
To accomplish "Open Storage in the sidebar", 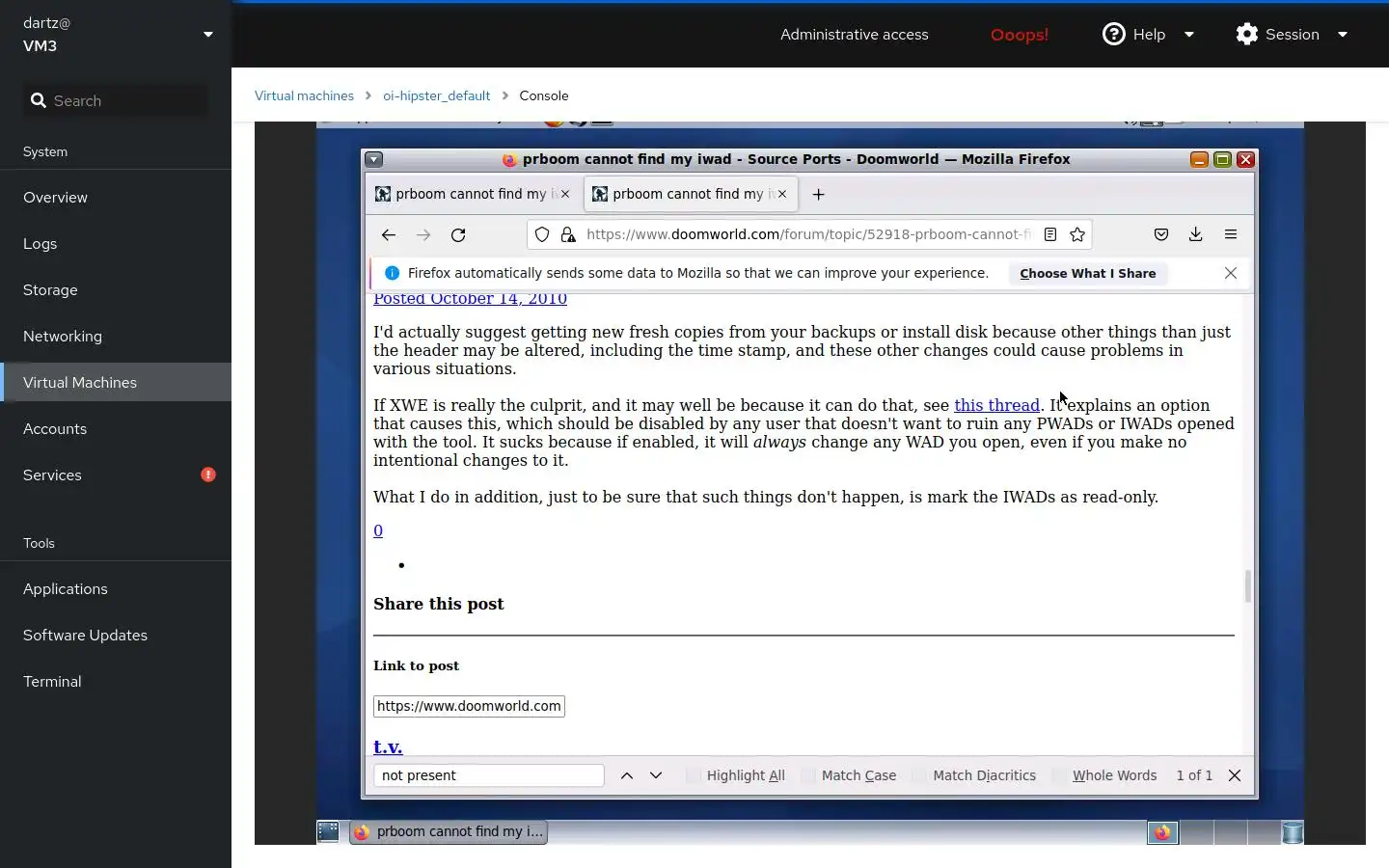I will tap(116, 289).
